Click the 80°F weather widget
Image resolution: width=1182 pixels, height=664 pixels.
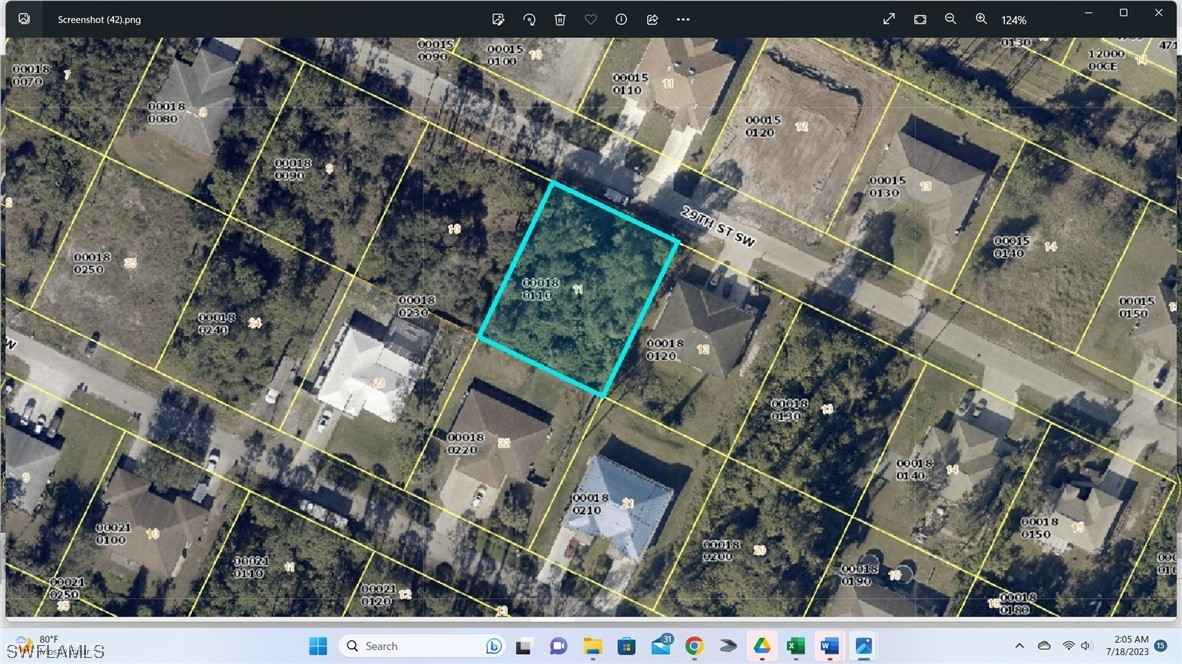[50, 646]
